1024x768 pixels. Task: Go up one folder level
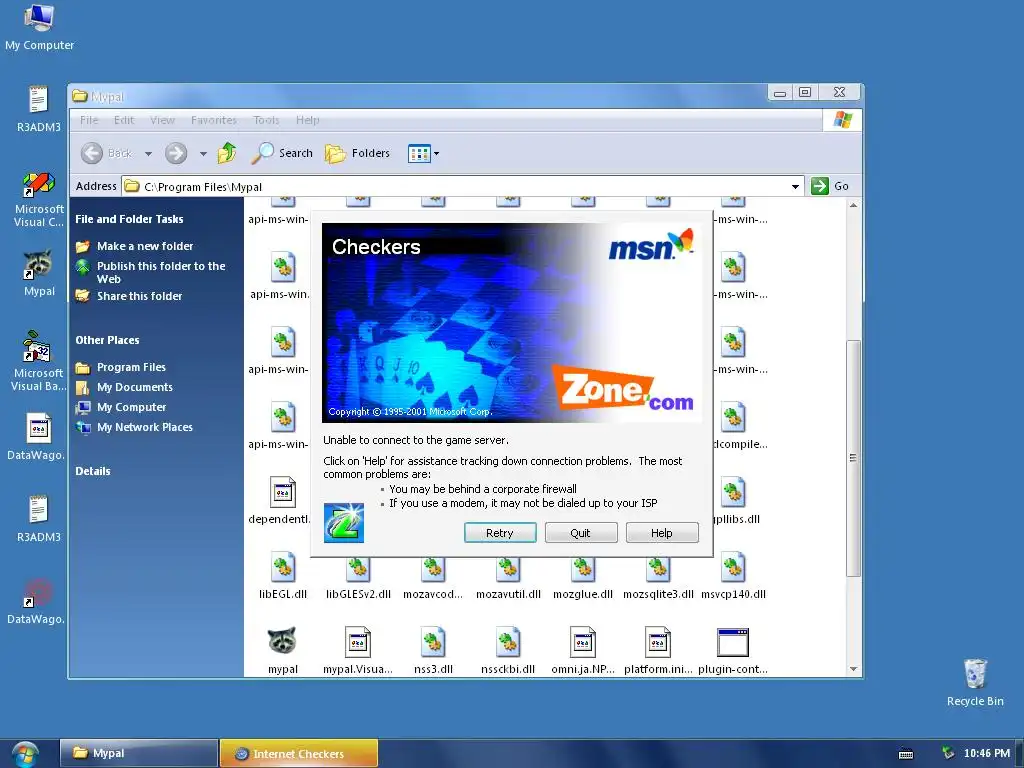pyautogui.click(x=227, y=153)
